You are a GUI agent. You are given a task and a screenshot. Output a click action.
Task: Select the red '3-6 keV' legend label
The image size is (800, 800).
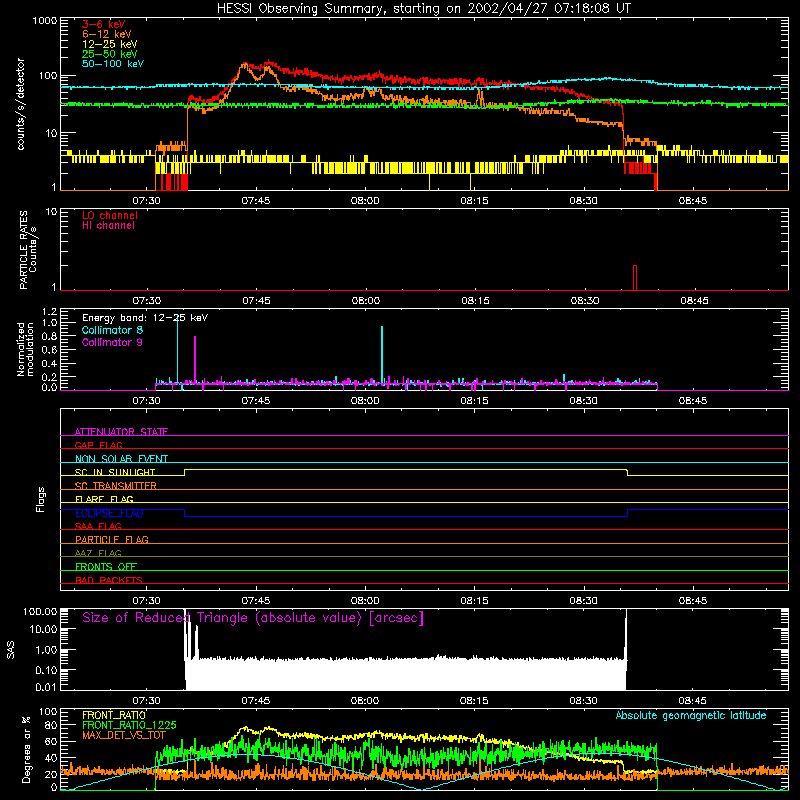pos(104,24)
